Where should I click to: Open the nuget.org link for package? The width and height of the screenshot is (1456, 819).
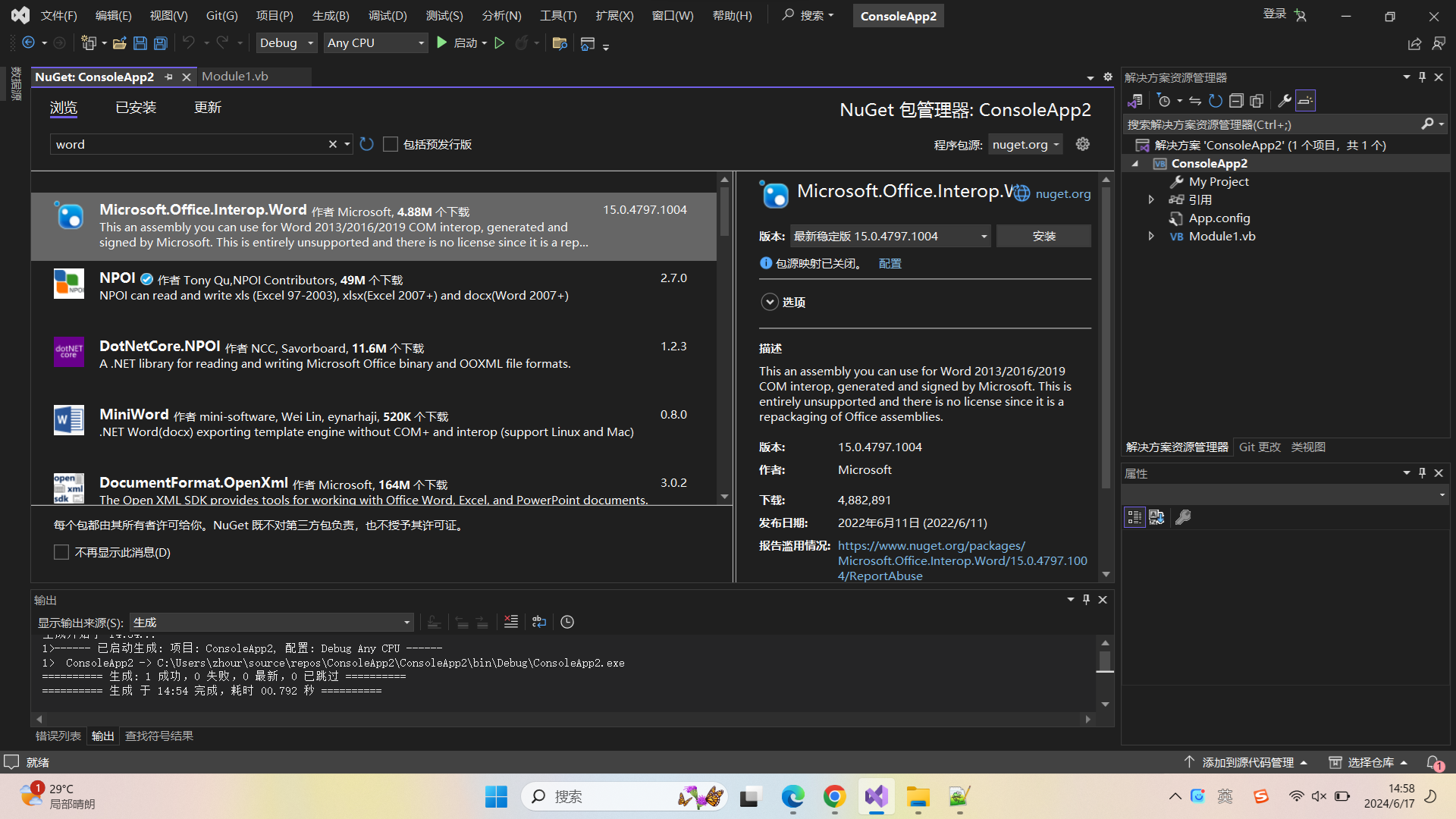coord(1062,193)
